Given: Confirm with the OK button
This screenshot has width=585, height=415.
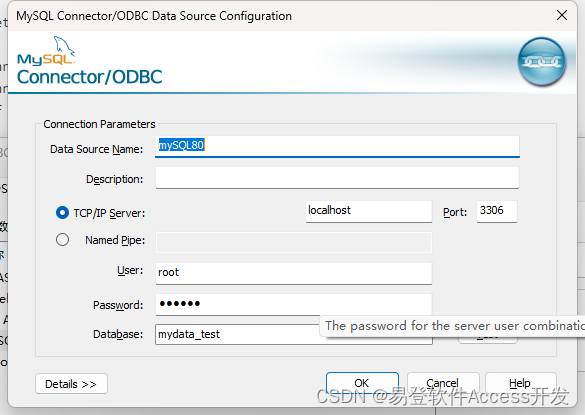Looking at the screenshot, I should click(x=362, y=383).
